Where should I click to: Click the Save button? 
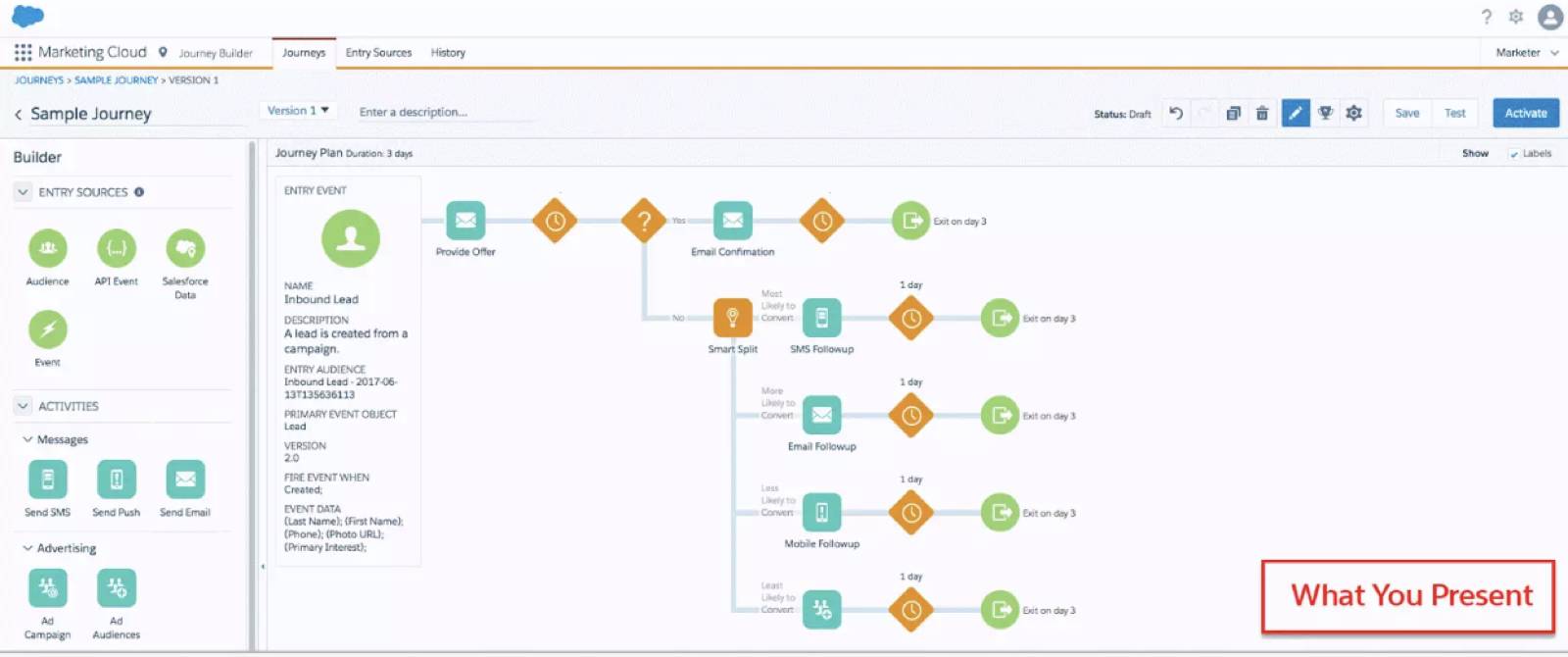pyautogui.click(x=1407, y=113)
